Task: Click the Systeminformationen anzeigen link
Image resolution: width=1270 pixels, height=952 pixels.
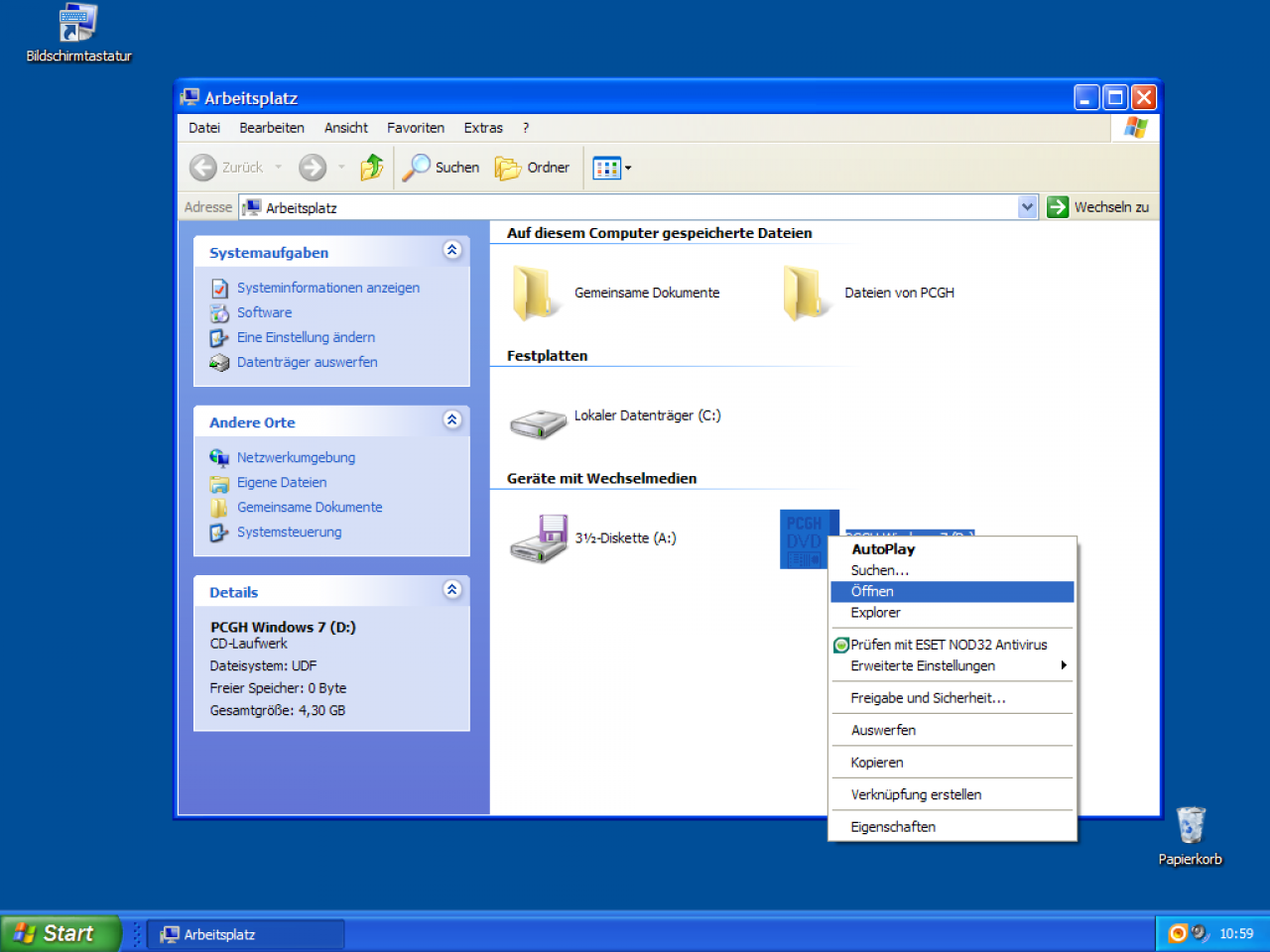Action: 328,288
